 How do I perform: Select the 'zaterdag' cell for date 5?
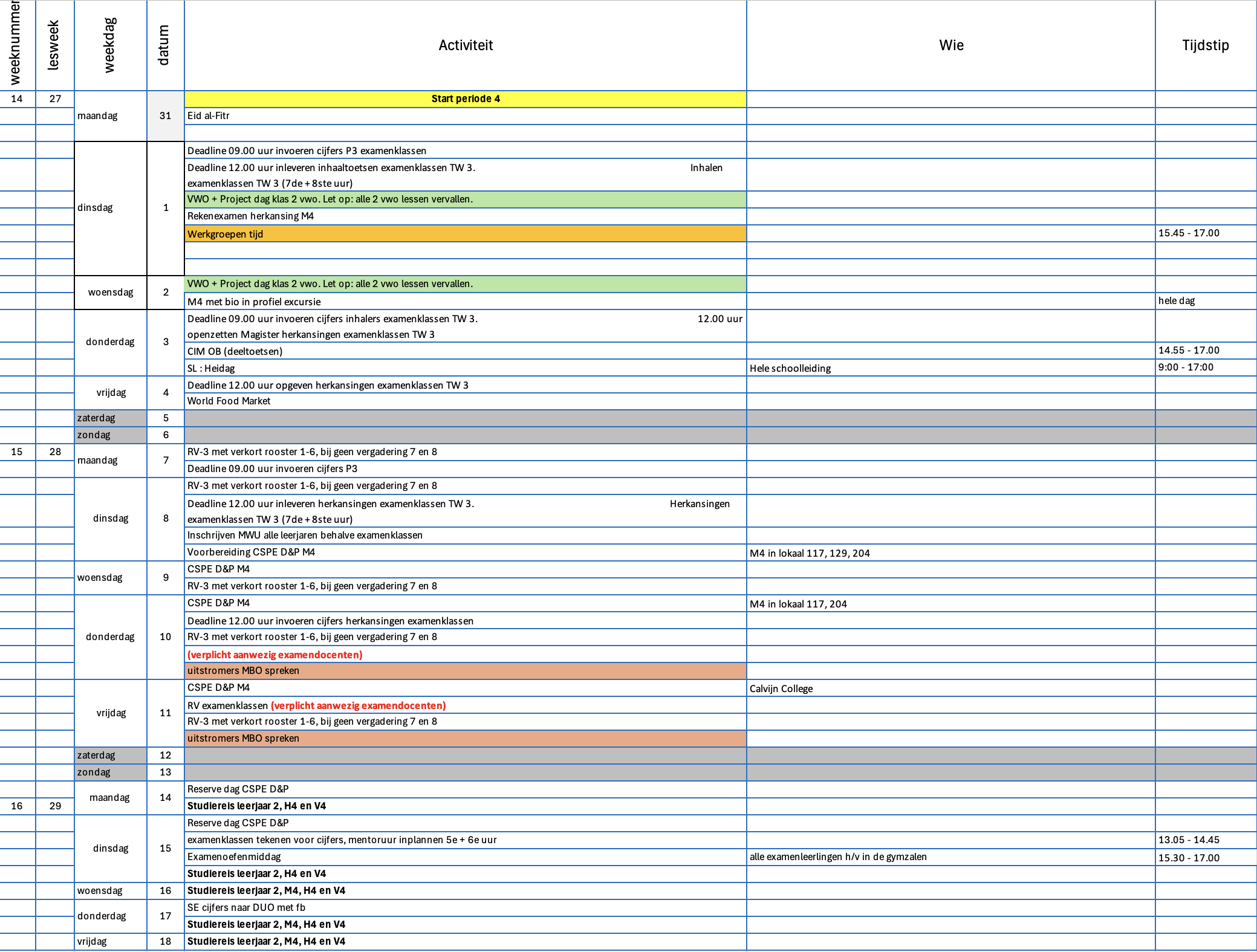click(111, 418)
